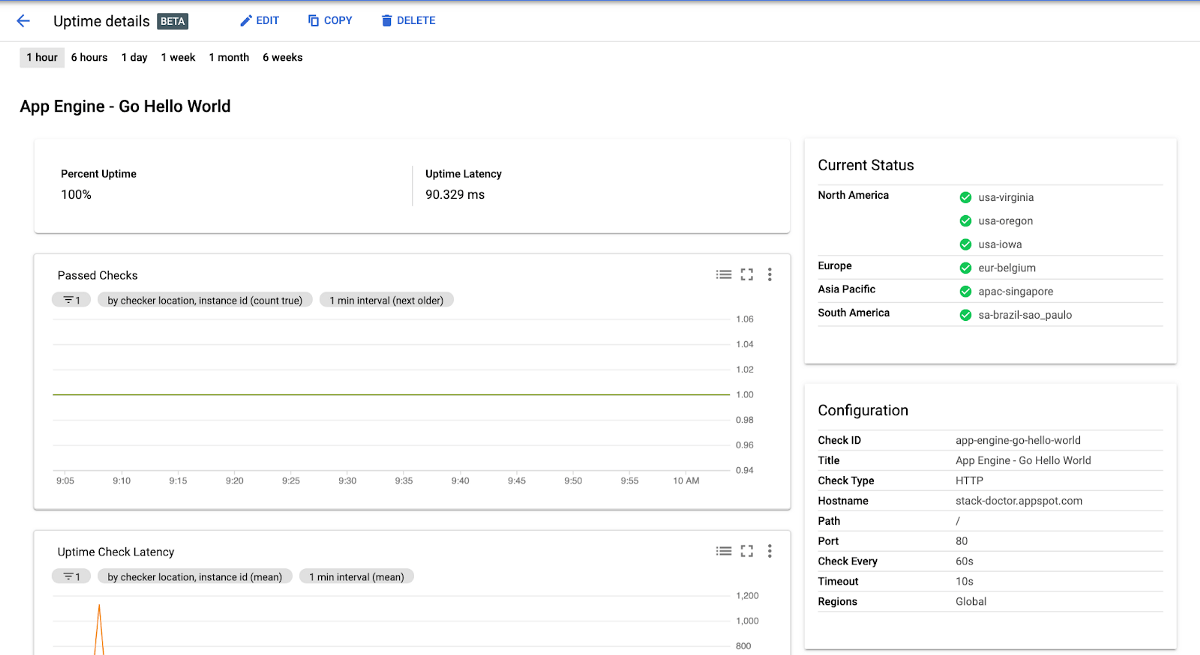This screenshot has width=1200, height=655.
Task: Expand Uptime Check Latency chart to fullscreen
Action: [x=747, y=551]
